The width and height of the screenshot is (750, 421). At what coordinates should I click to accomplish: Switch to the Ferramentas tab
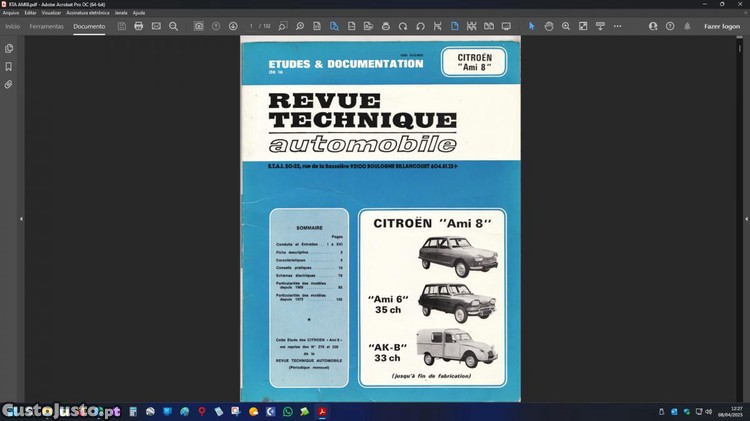pos(46,26)
